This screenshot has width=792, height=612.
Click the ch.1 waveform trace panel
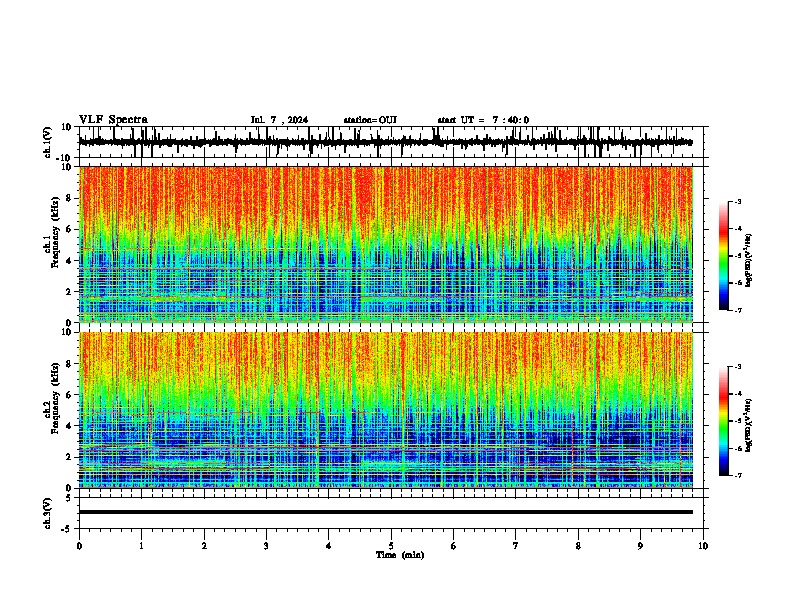coord(393,142)
